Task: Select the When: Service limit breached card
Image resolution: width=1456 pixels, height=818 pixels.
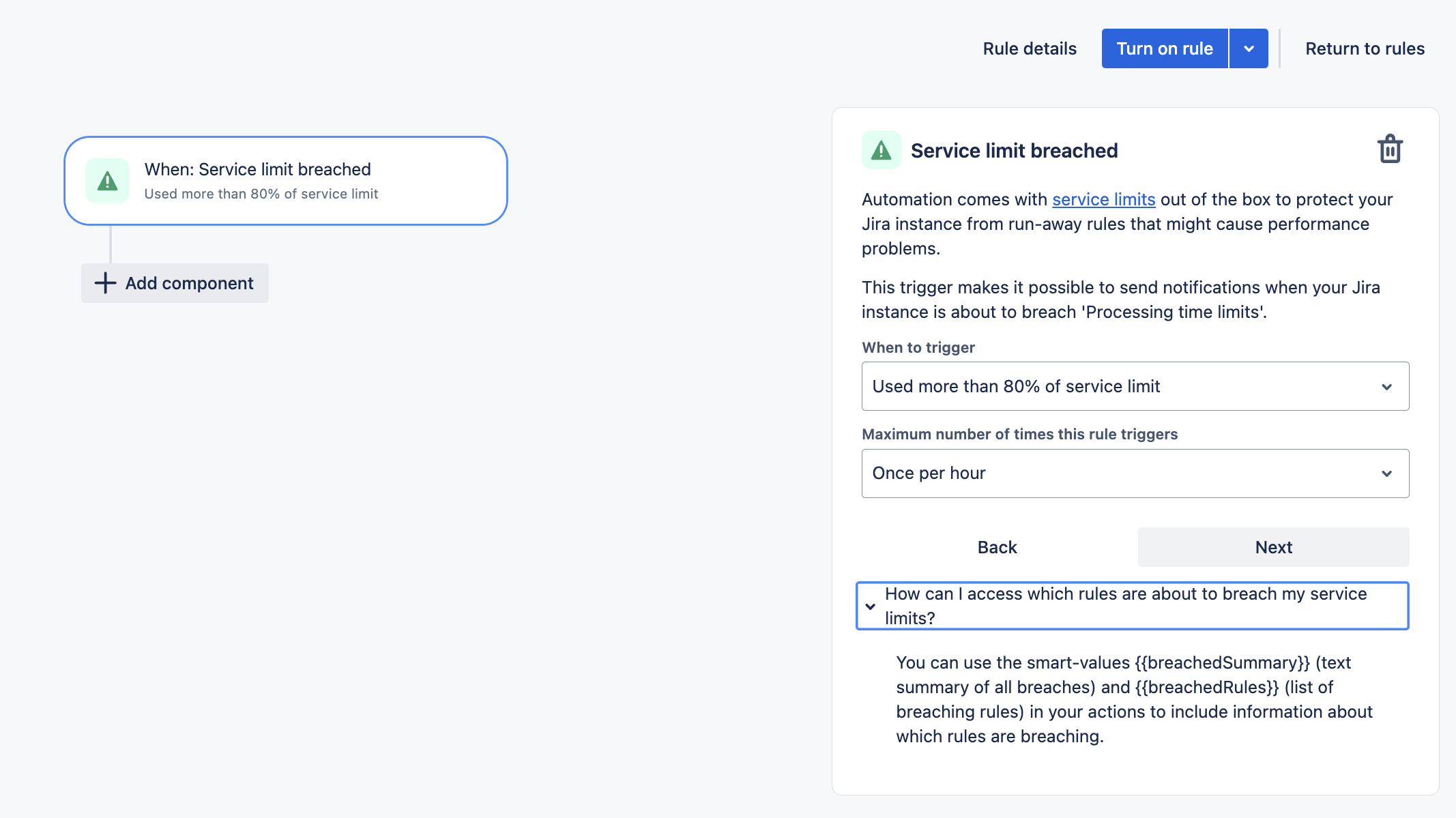Action: click(x=286, y=181)
